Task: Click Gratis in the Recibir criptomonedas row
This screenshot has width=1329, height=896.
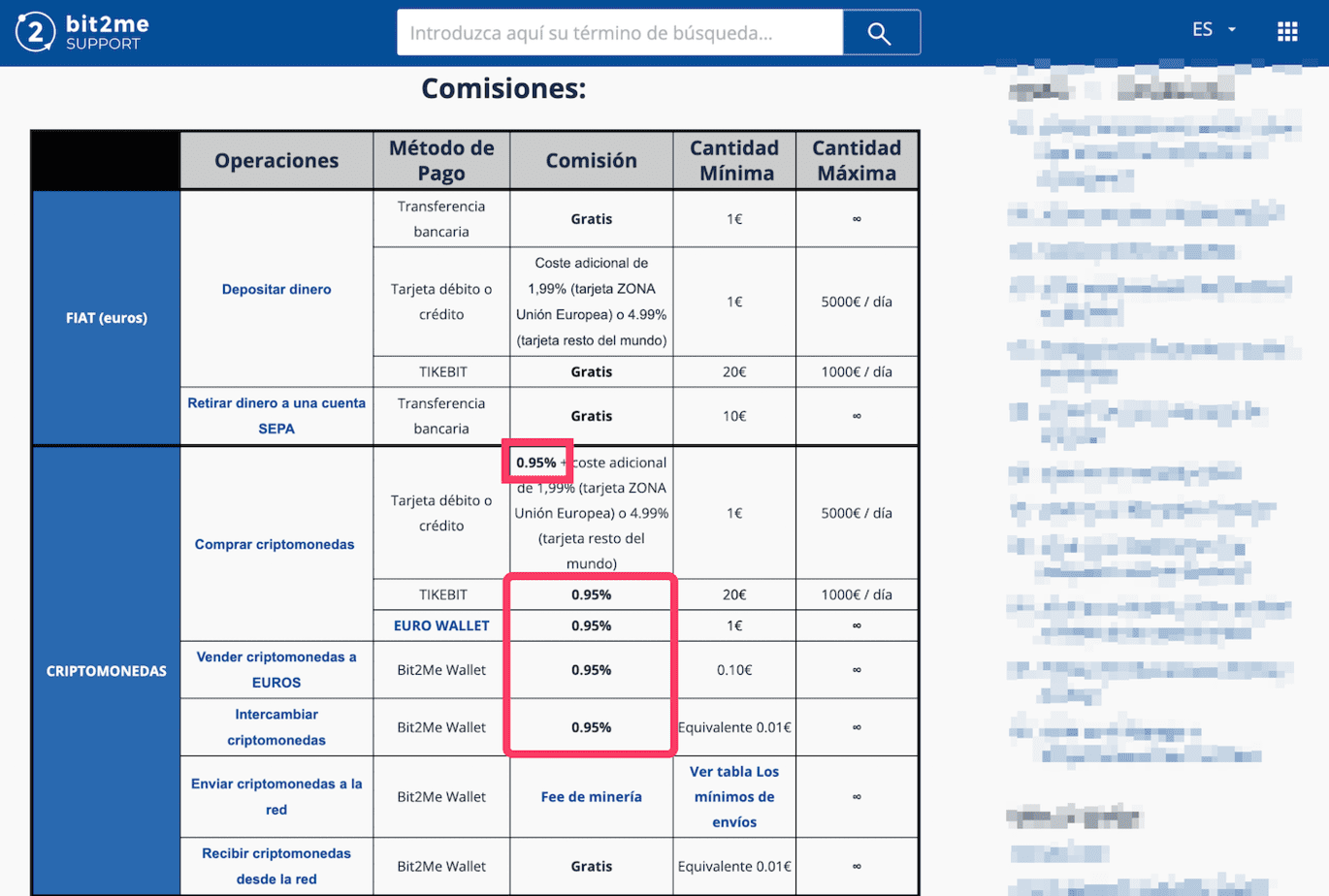Action: click(x=592, y=866)
